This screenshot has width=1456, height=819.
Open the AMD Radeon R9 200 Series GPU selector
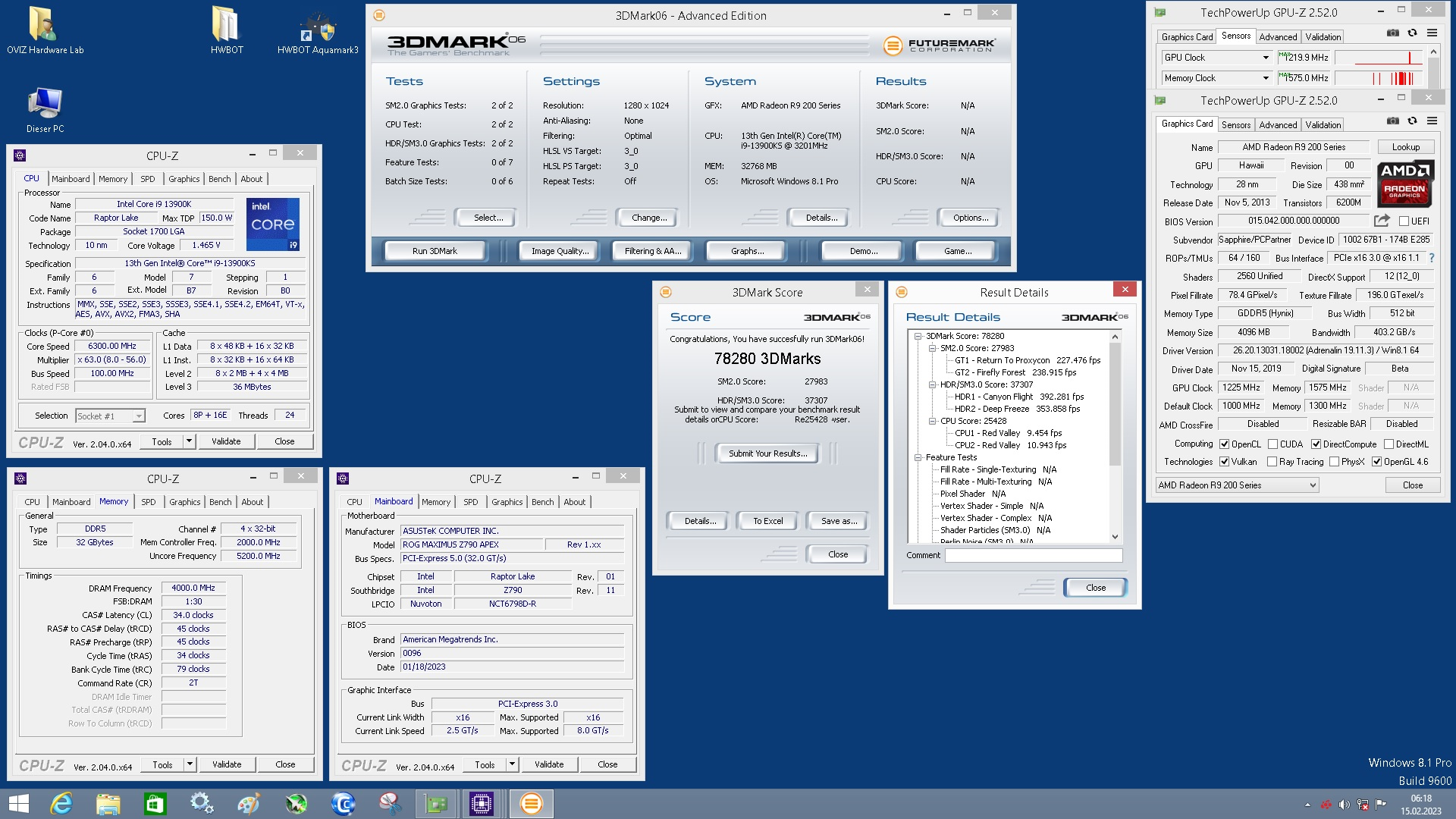(1237, 485)
